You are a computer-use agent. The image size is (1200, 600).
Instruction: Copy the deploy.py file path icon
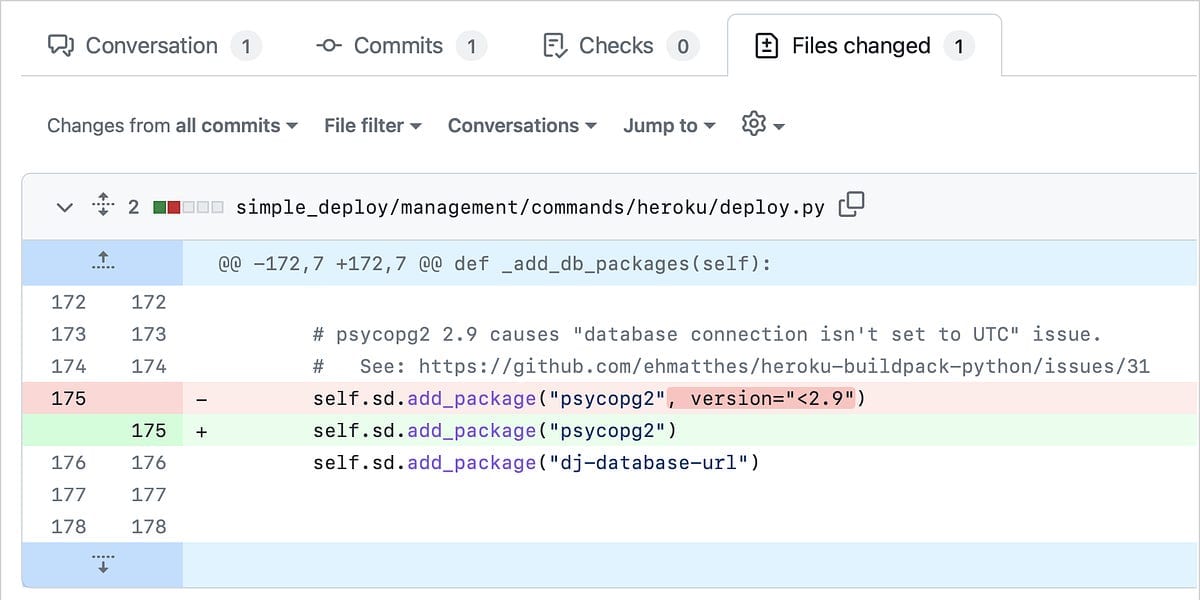(x=851, y=206)
